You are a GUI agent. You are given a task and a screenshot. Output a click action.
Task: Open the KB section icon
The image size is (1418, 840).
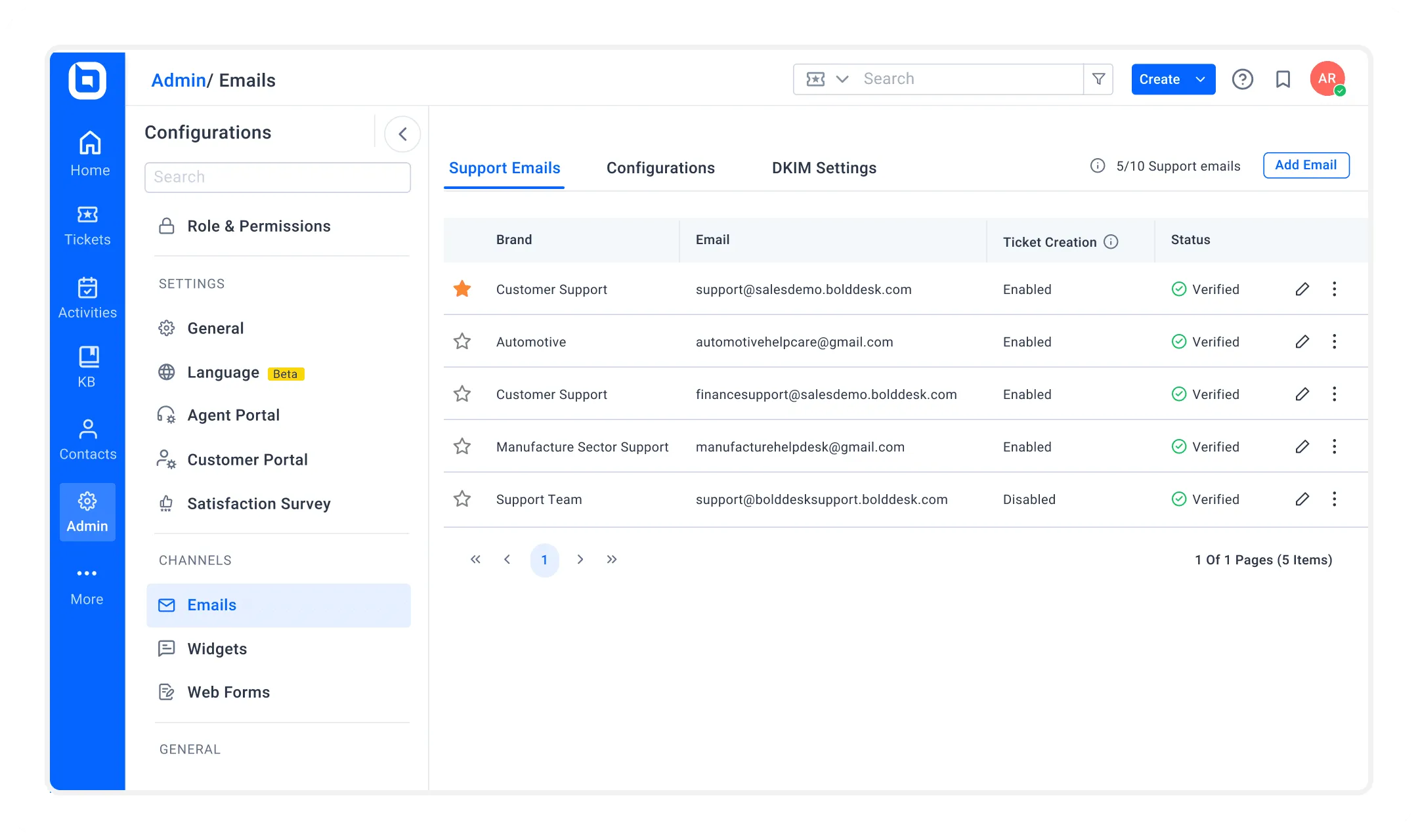87,357
